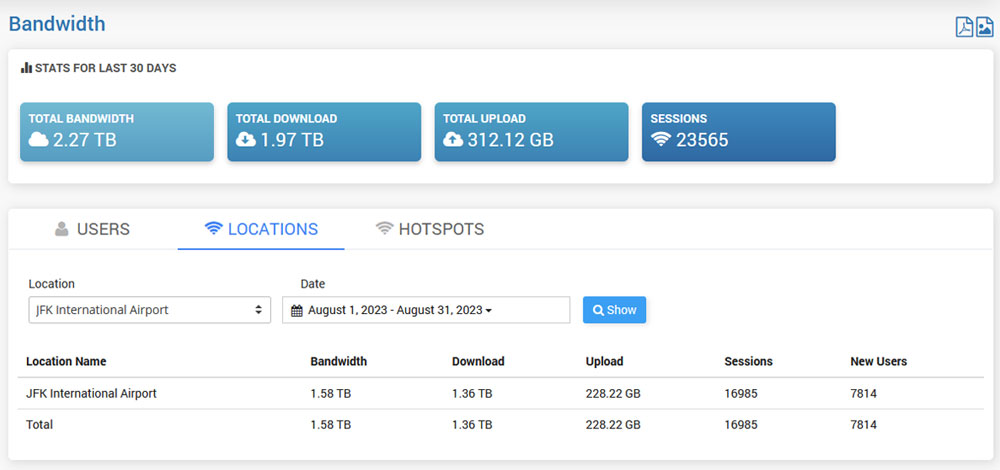Sort by Bandwidth column header

click(338, 361)
